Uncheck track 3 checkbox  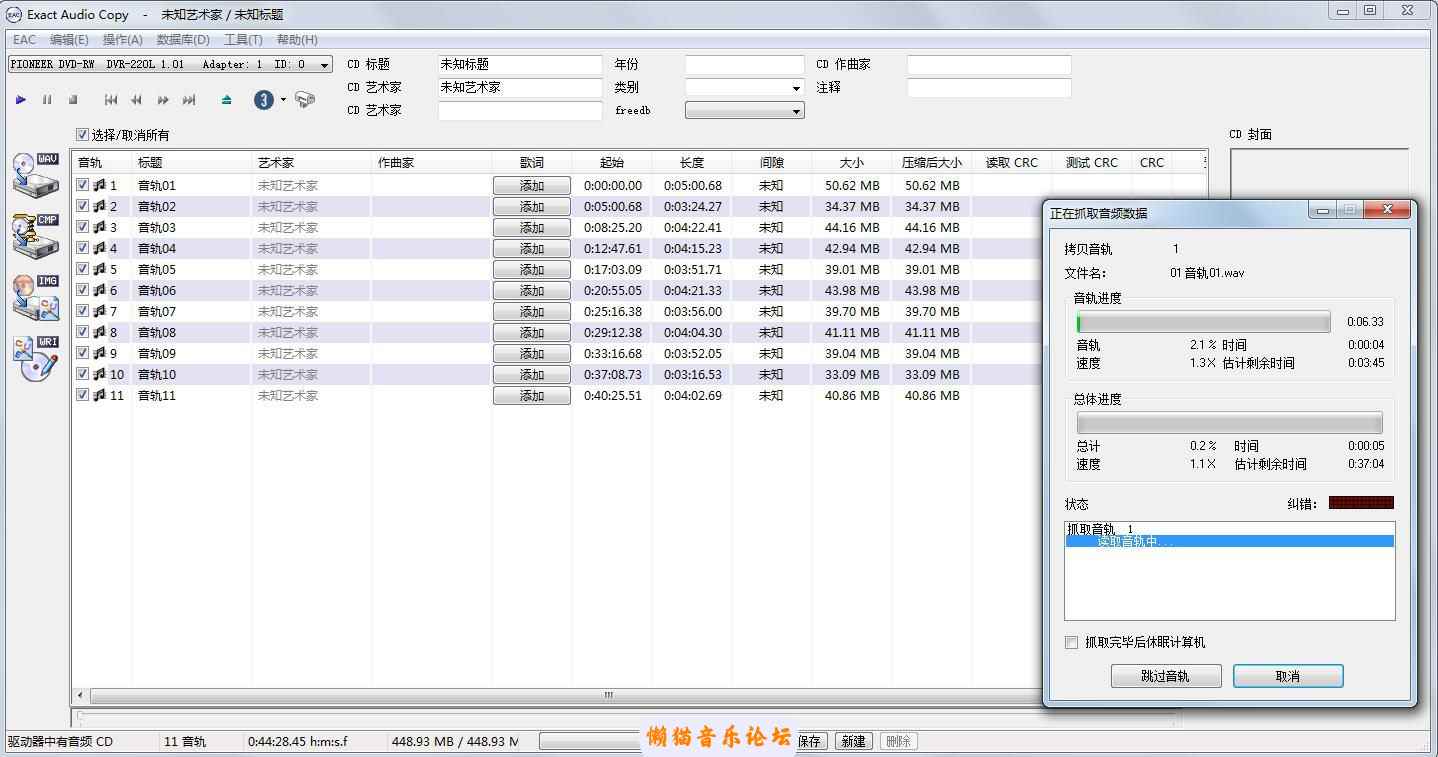click(83, 227)
